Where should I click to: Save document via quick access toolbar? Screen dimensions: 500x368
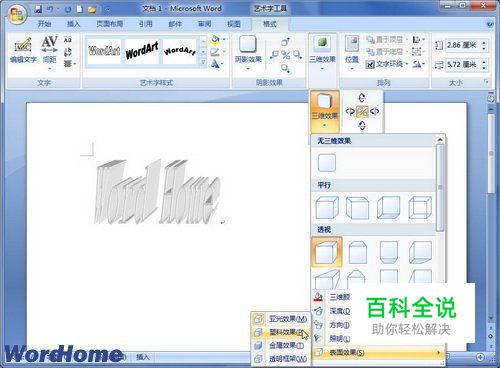[x=39, y=9]
